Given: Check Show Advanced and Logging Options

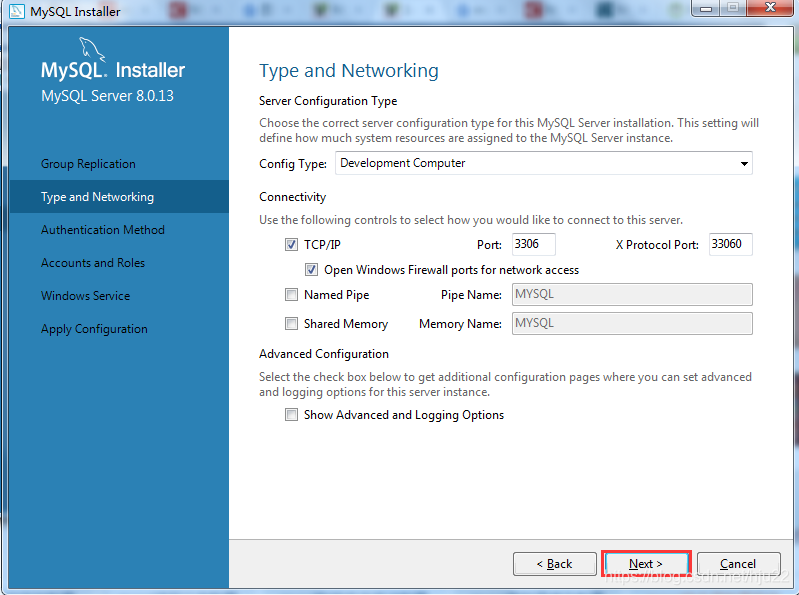Looking at the screenshot, I should [291, 415].
